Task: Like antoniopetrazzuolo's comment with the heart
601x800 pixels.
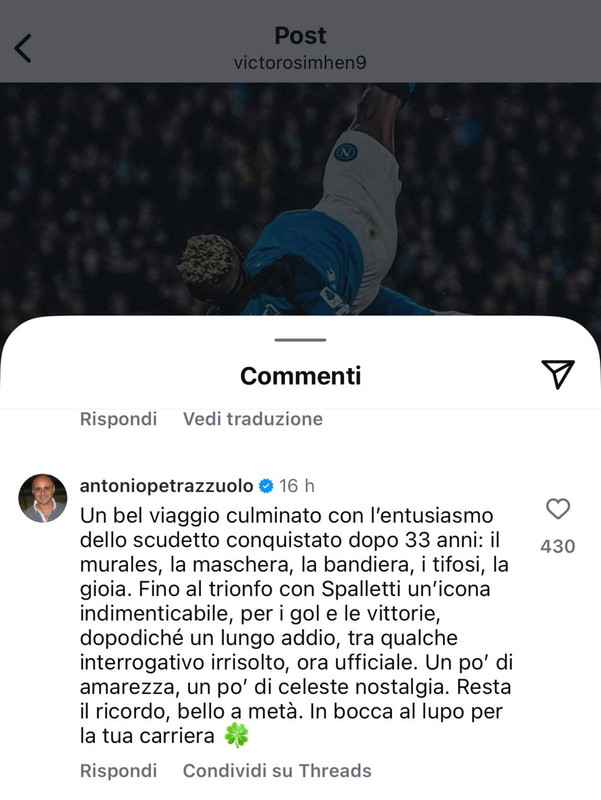Action: (x=558, y=509)
